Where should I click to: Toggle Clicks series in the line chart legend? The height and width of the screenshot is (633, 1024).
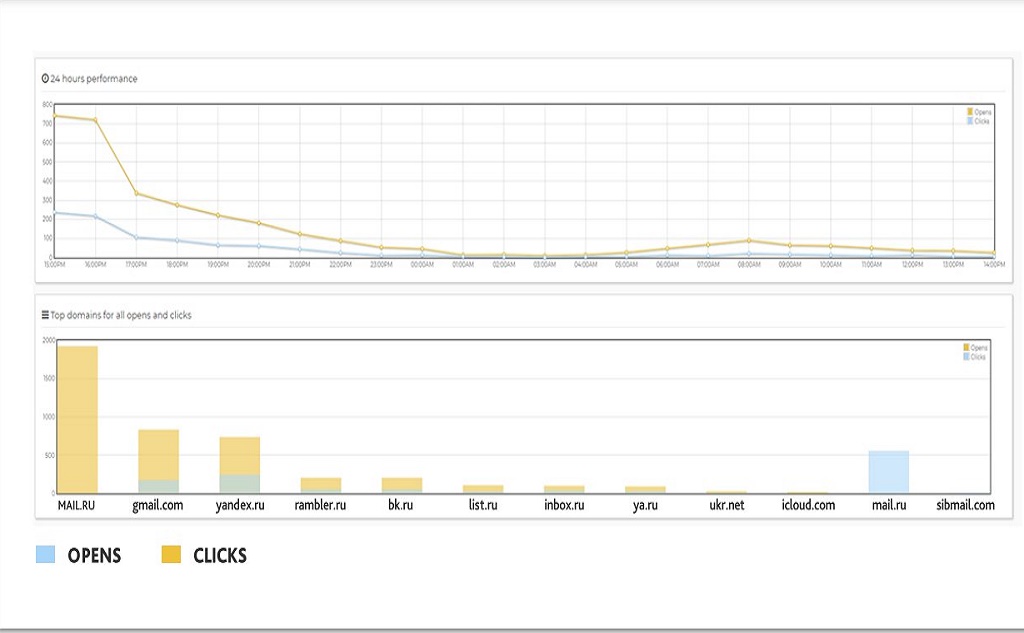tap(978, 121)
